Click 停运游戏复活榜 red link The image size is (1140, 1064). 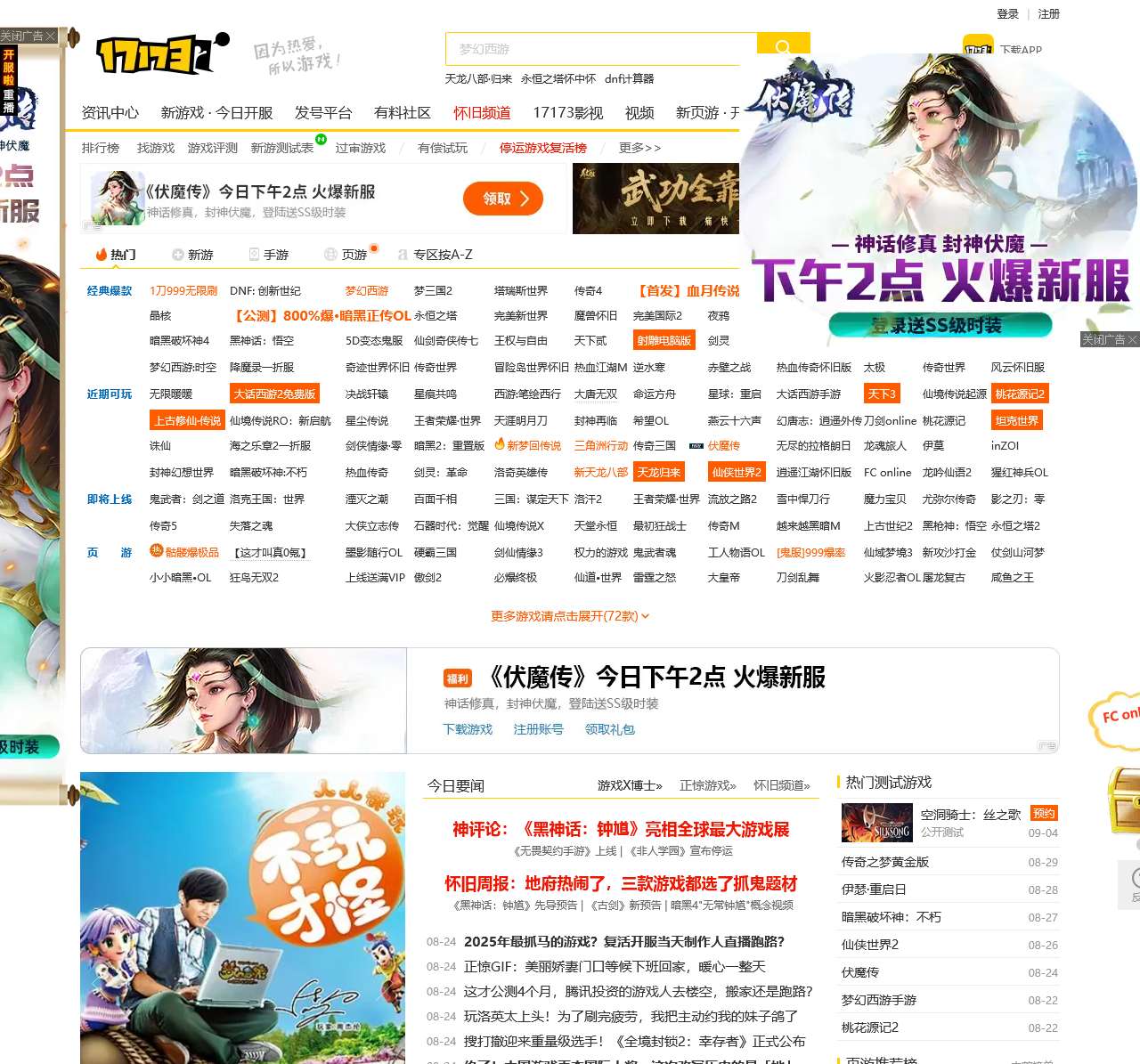[543, 148]
